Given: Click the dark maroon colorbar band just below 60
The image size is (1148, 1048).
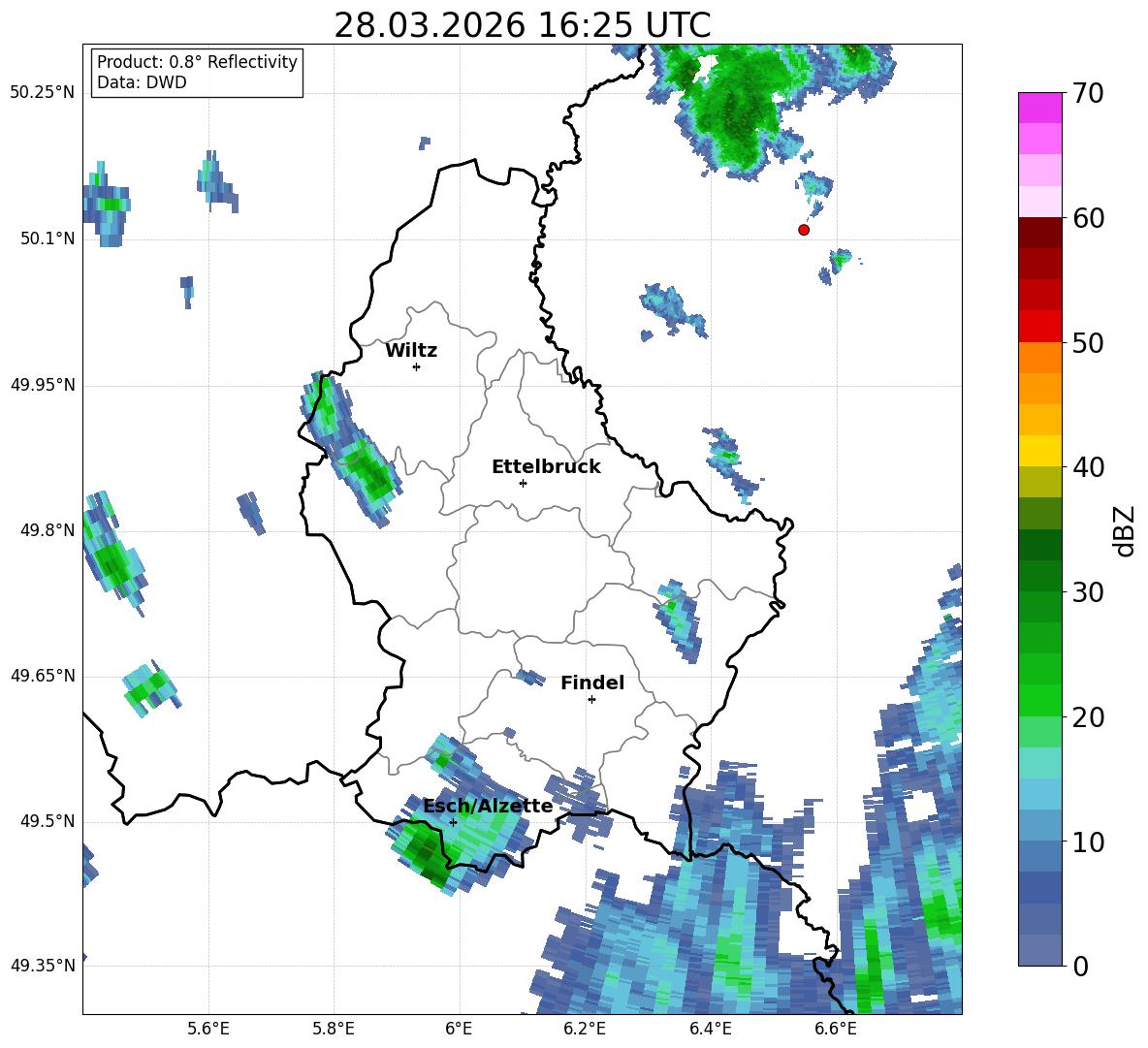Looking at the screenshot, I should point(1039,233).
